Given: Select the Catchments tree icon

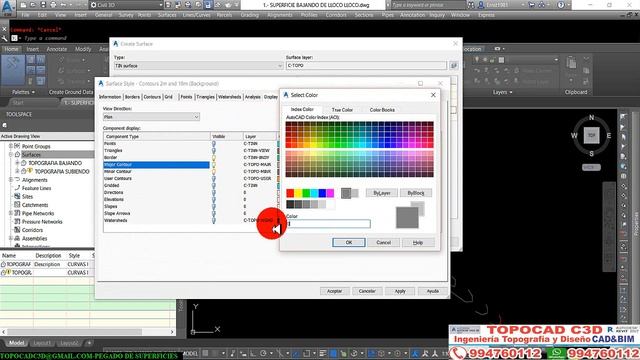Looking at the screenshot, I should (17, 205).
